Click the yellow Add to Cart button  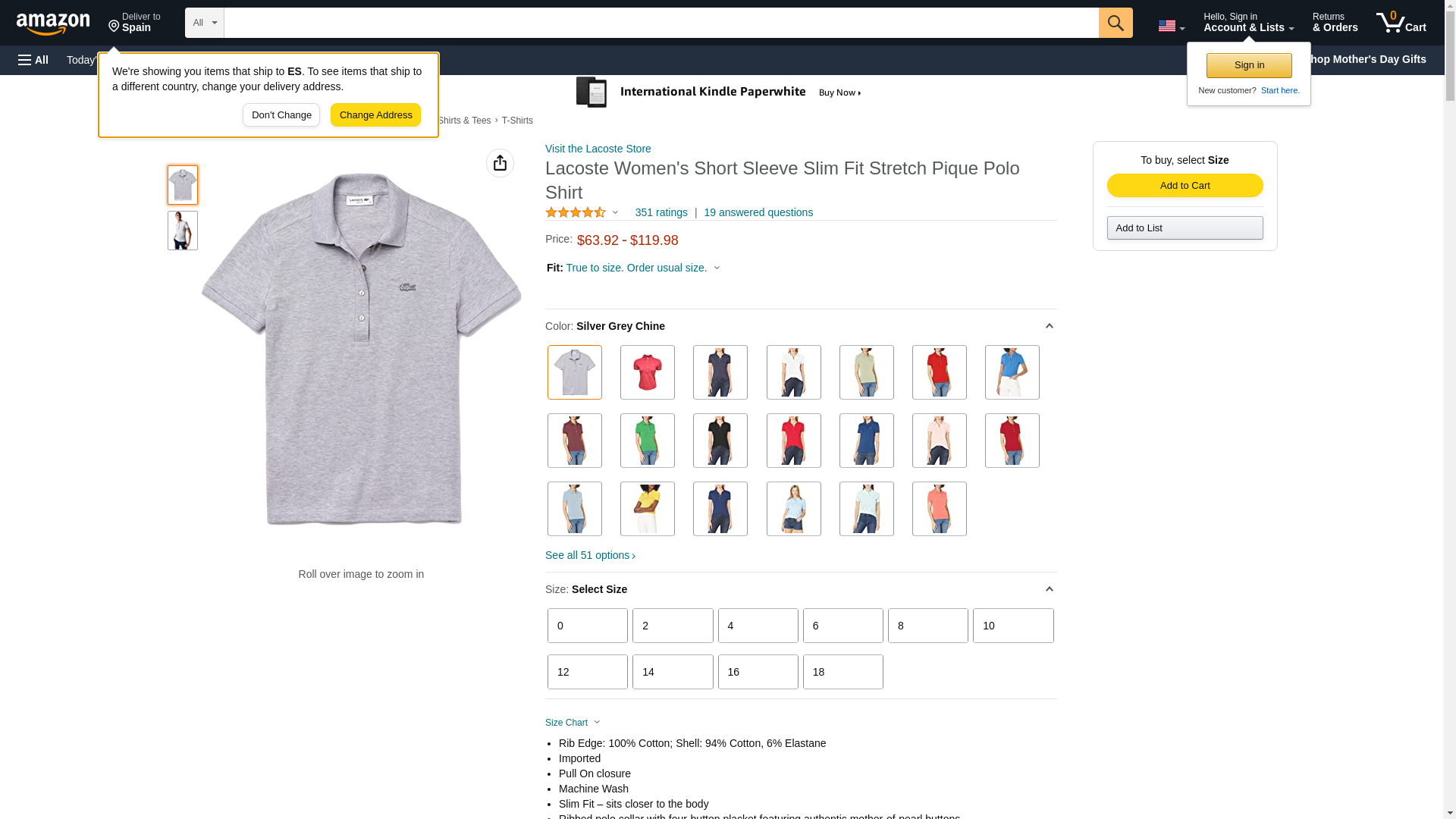1185,186
